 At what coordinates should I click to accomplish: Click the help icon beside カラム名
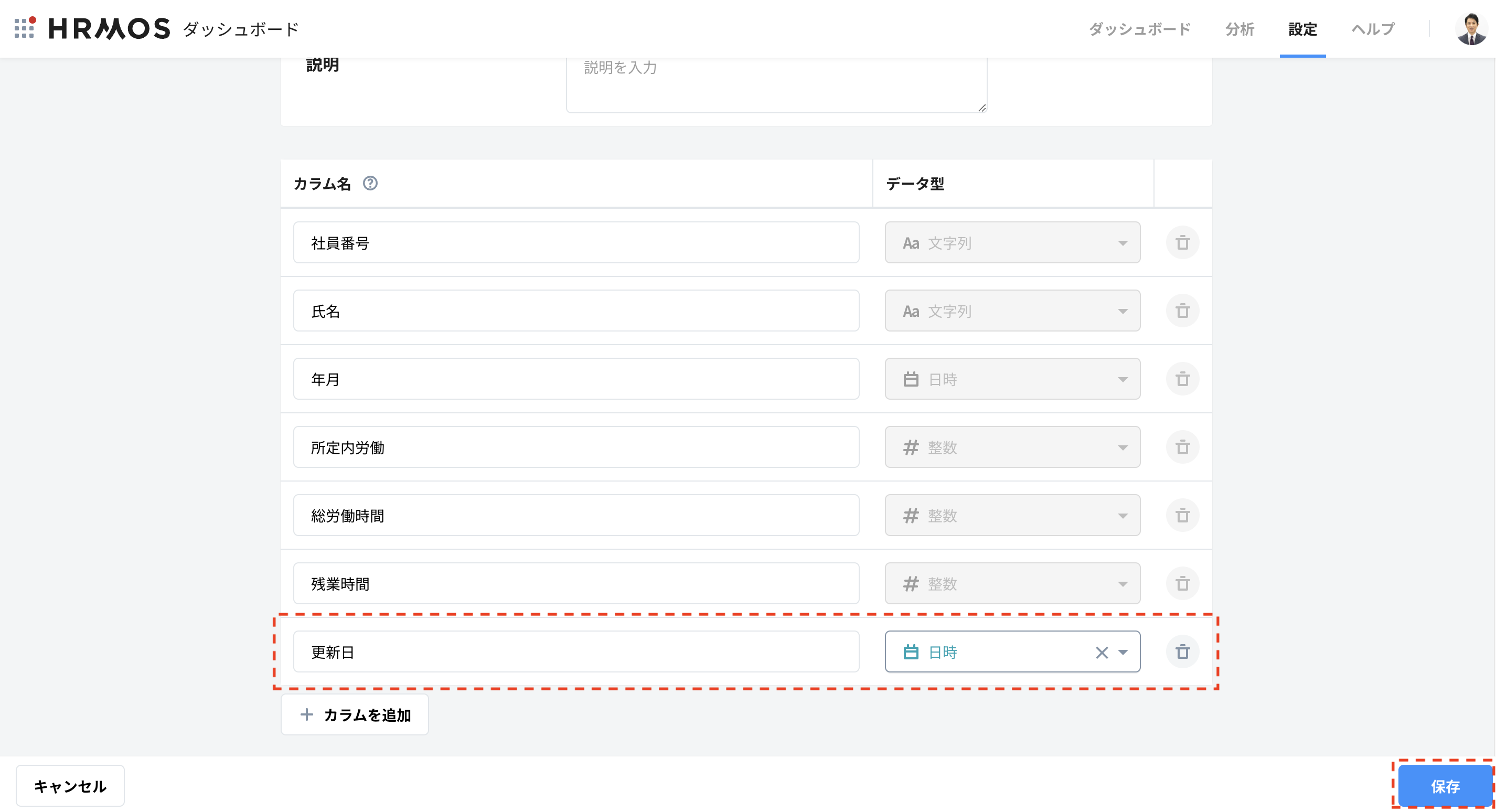(x=370, y=184)
